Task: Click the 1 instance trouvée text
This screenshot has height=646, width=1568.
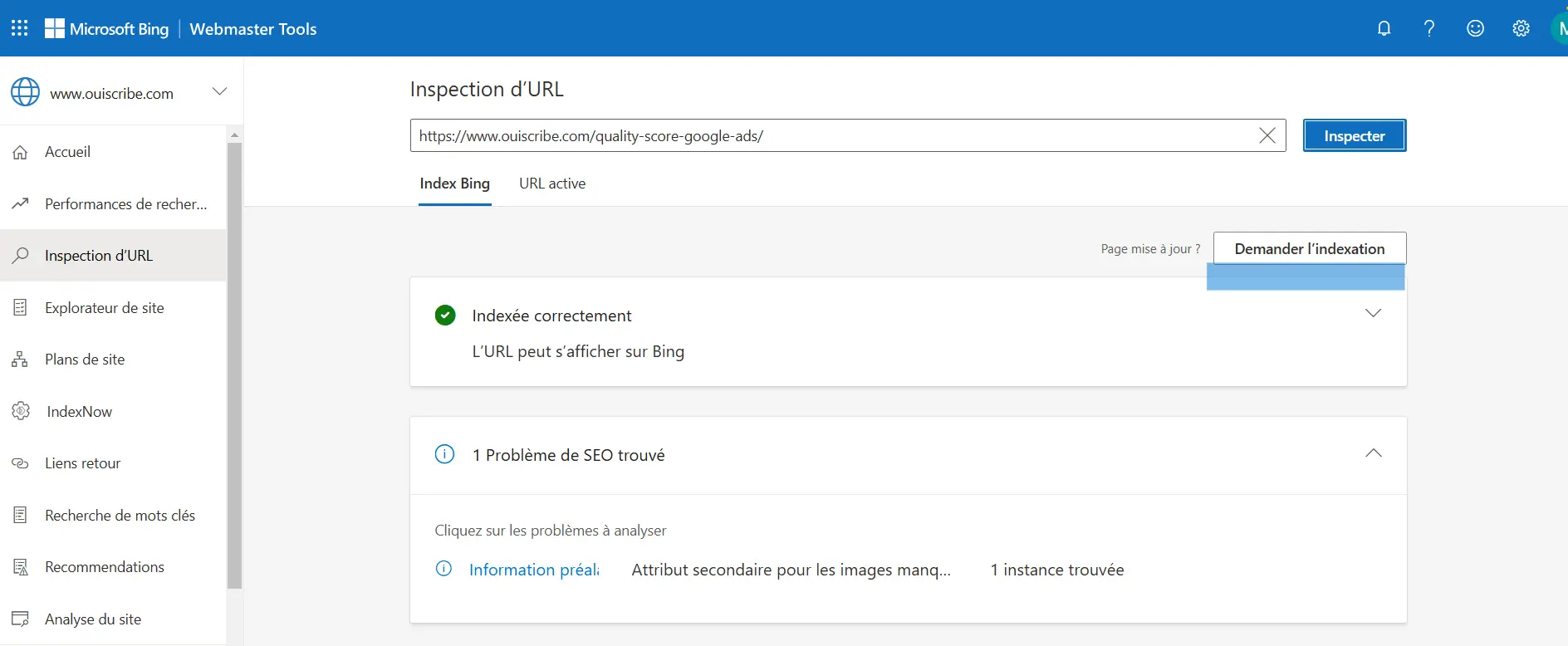Action: coord(1057,570)
